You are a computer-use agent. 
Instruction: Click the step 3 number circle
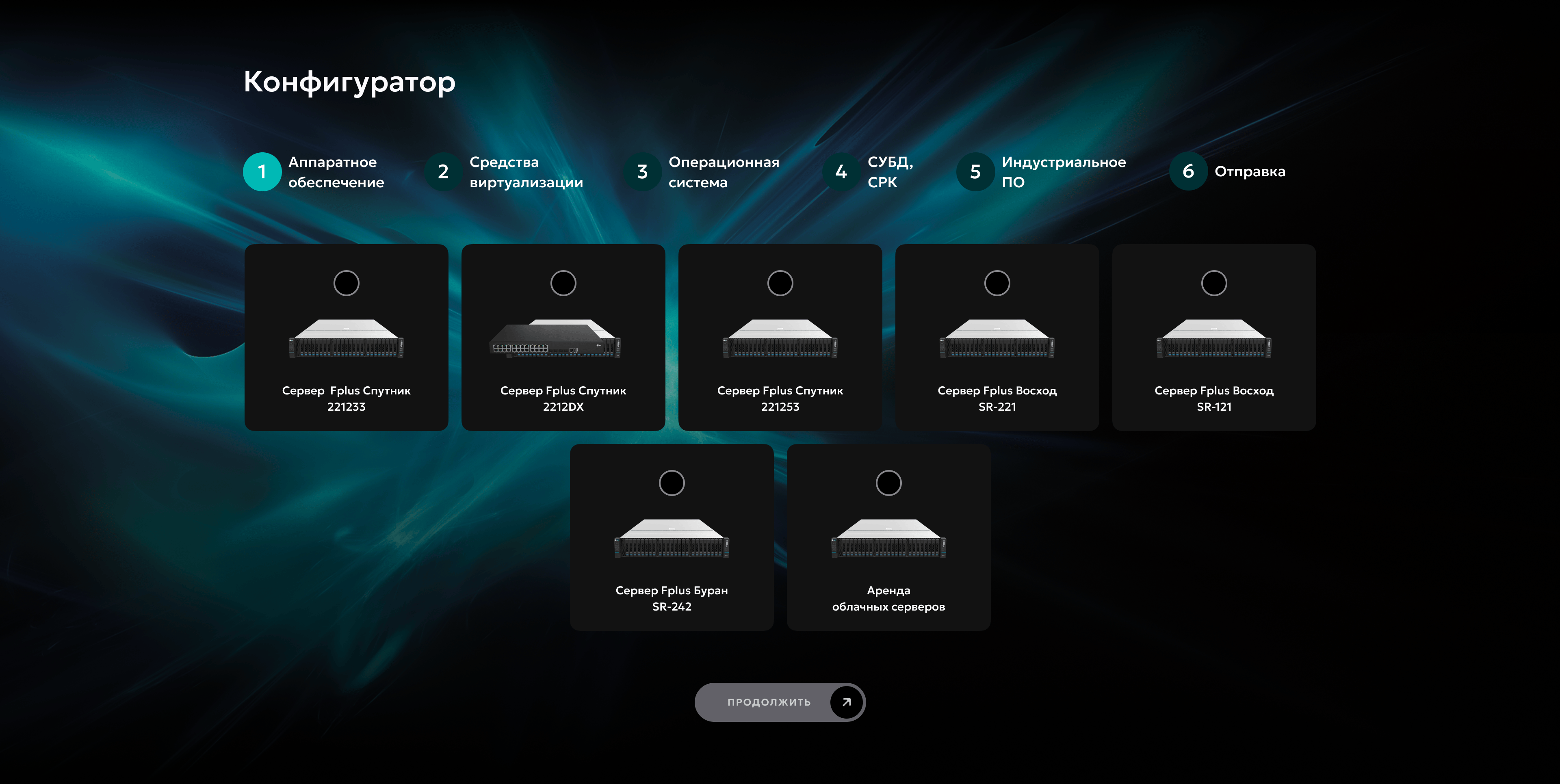(x=642, y=172)
